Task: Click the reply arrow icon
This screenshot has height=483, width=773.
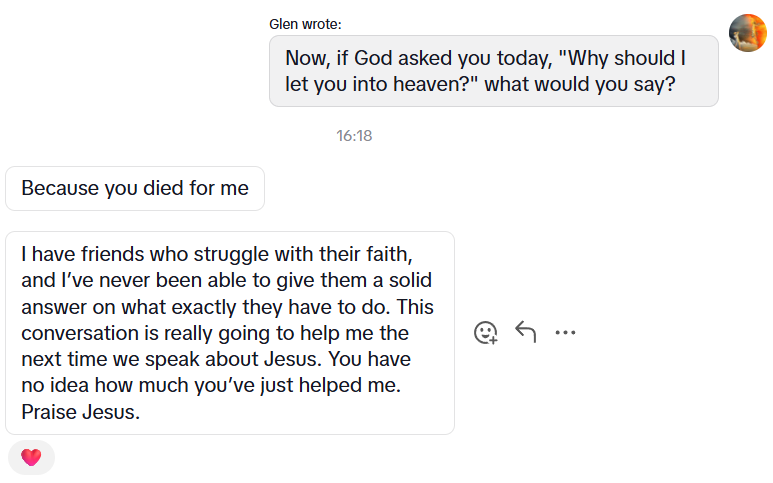Action: (x=526, y=332)
